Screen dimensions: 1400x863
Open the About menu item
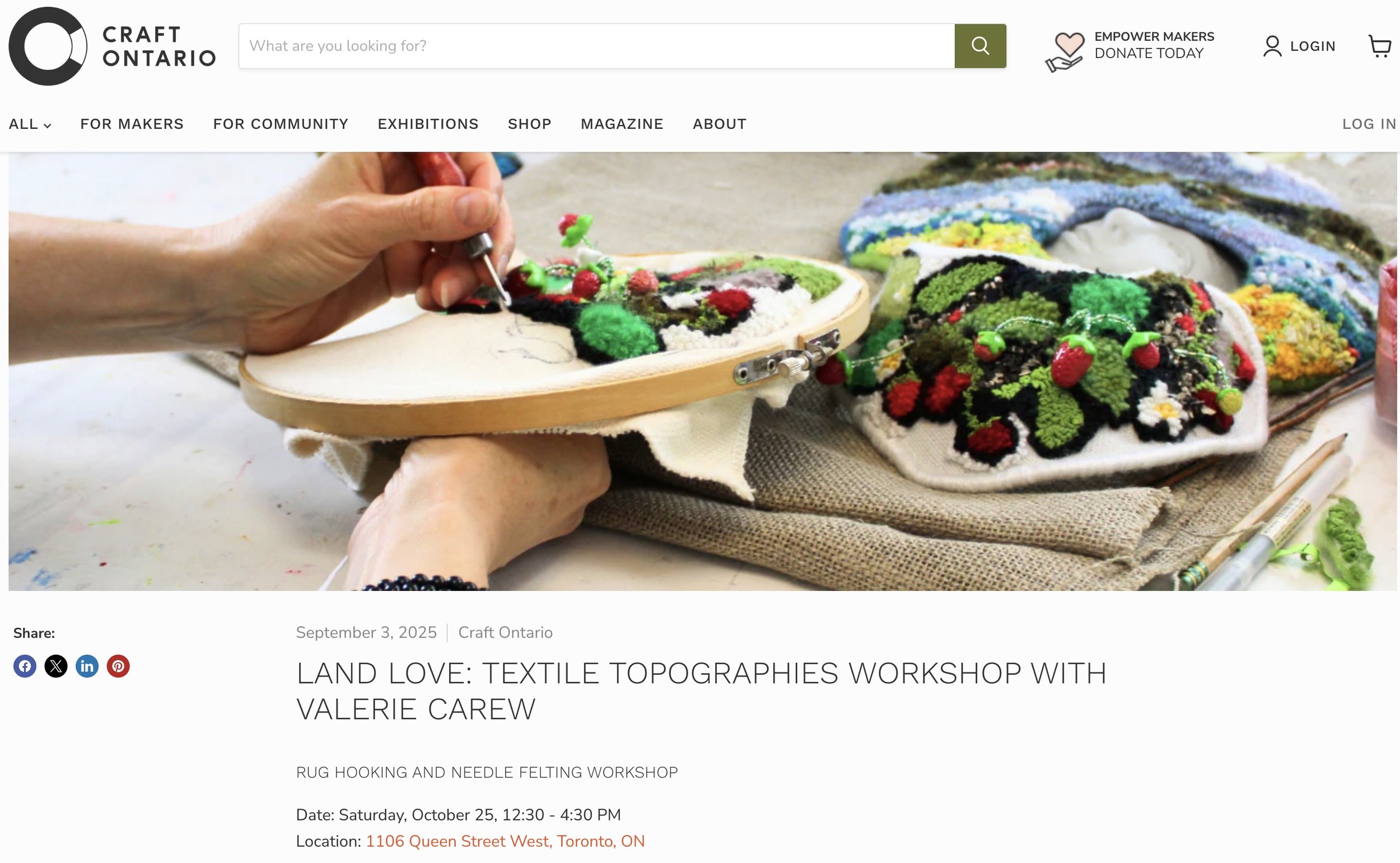pyautogui.click(x=720, y=124)
